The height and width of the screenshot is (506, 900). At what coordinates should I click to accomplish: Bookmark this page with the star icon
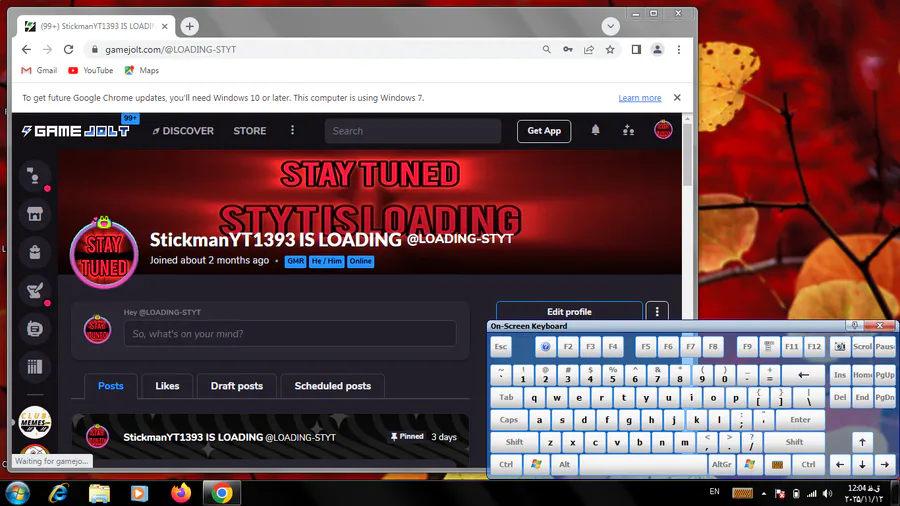click(610, 49)
